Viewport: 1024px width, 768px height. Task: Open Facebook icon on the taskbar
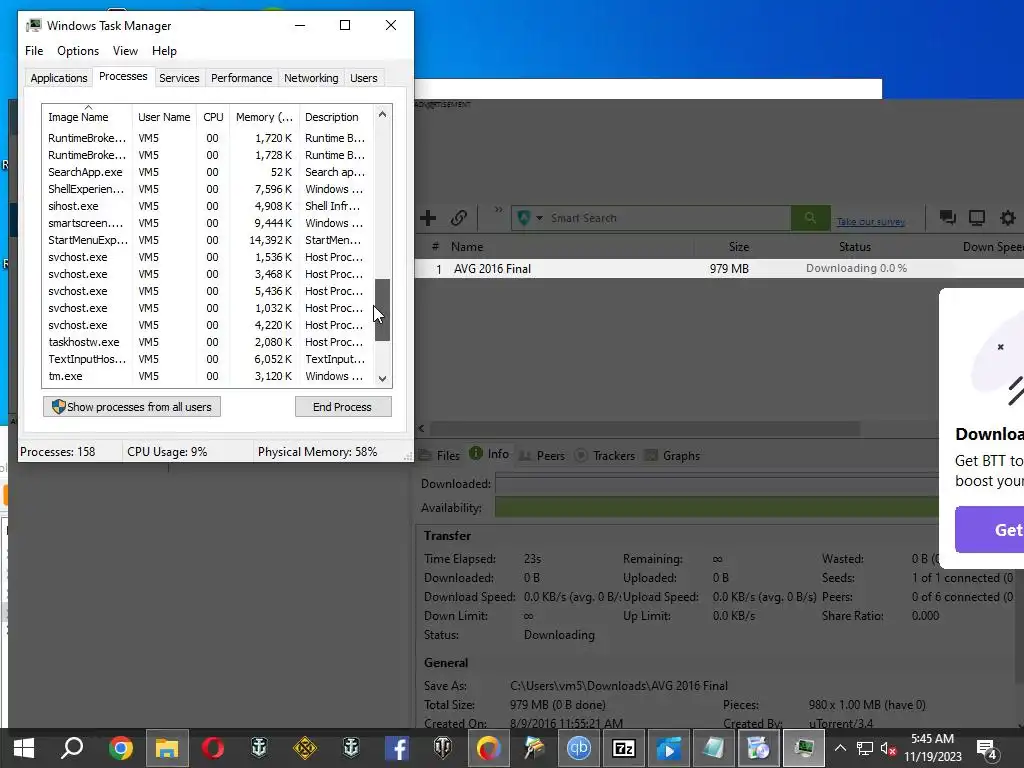[x=397, y=748]
